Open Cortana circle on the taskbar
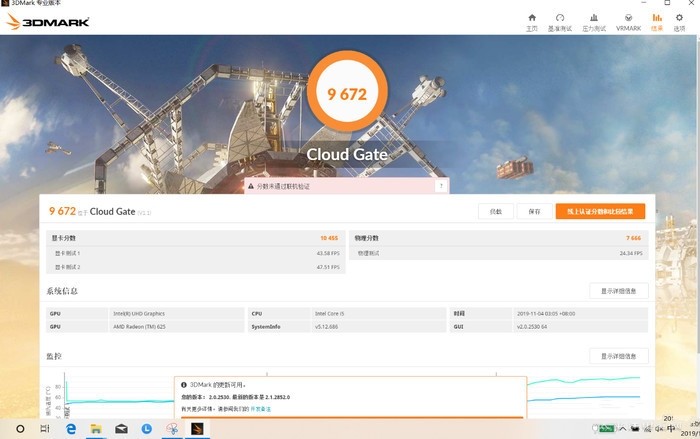The image size is (700, 439). 20,429
